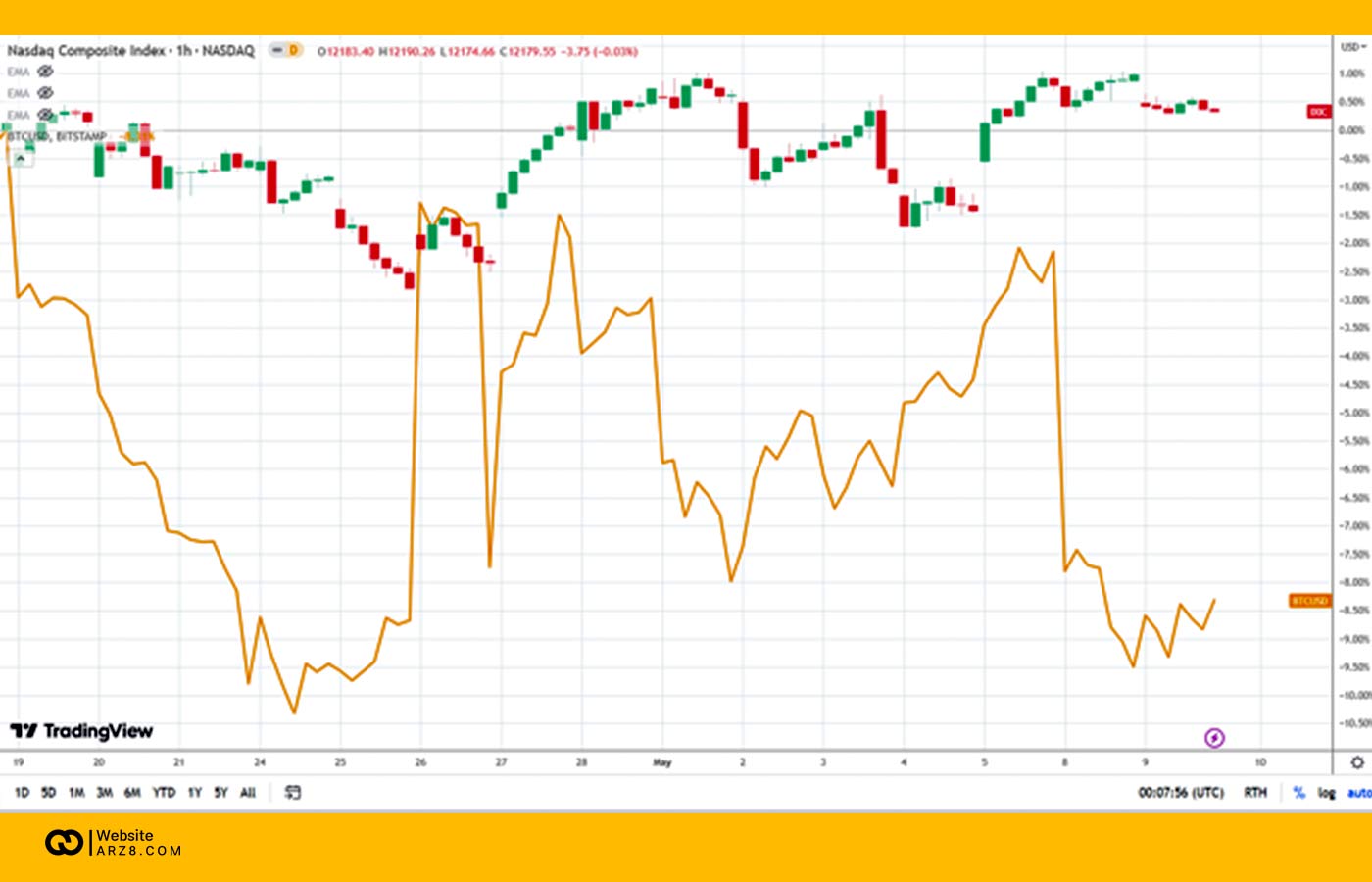
Task: Enable the log scale option
Action: pos(1326,792)
